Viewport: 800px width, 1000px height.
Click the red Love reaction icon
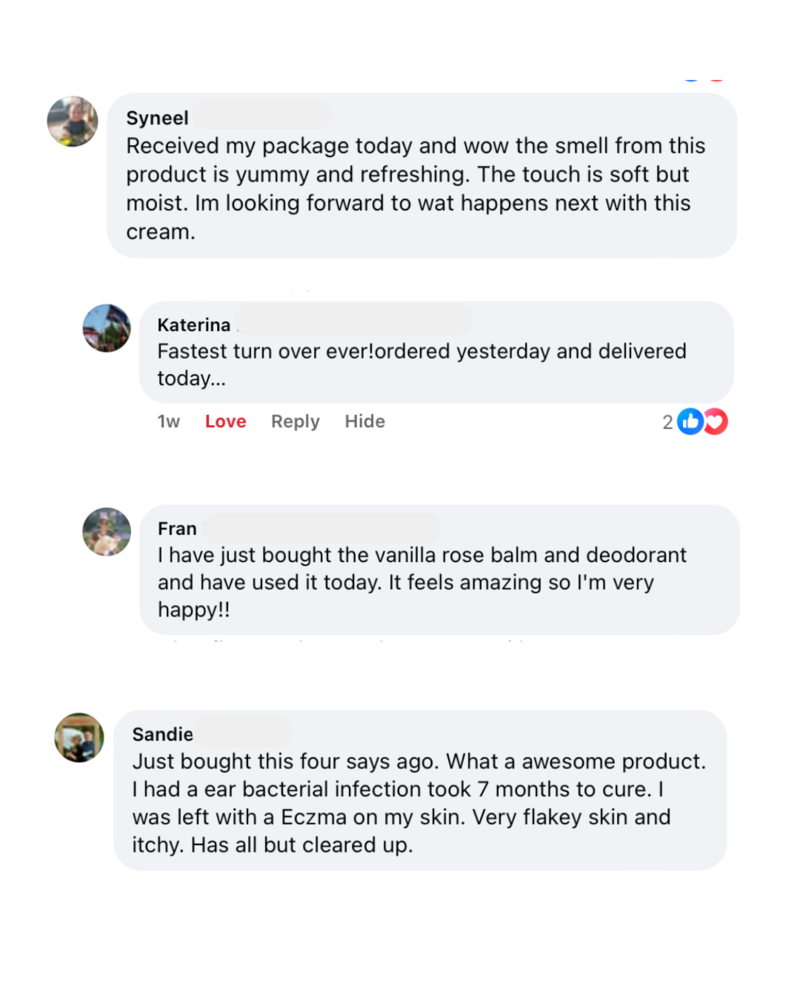[714, 421]
